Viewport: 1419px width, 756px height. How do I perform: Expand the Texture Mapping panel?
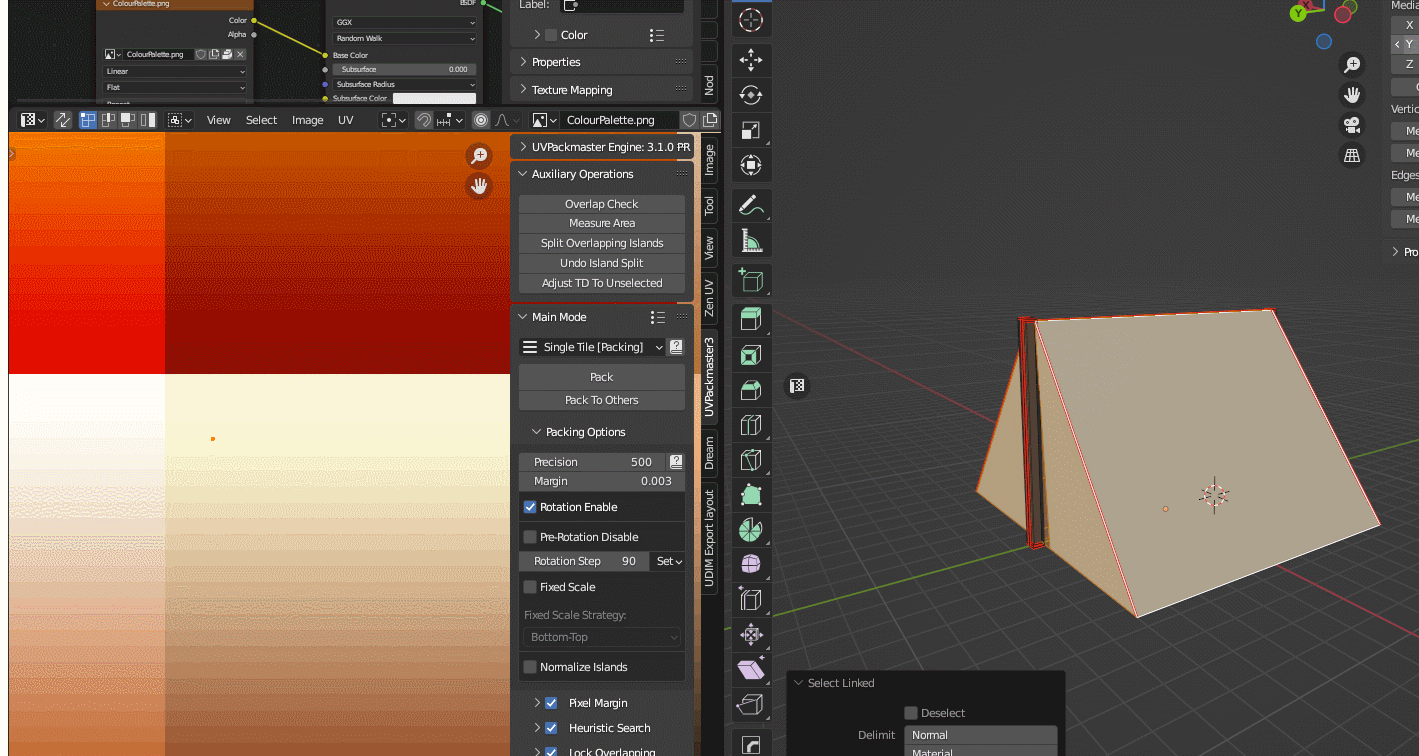[522, 90]
